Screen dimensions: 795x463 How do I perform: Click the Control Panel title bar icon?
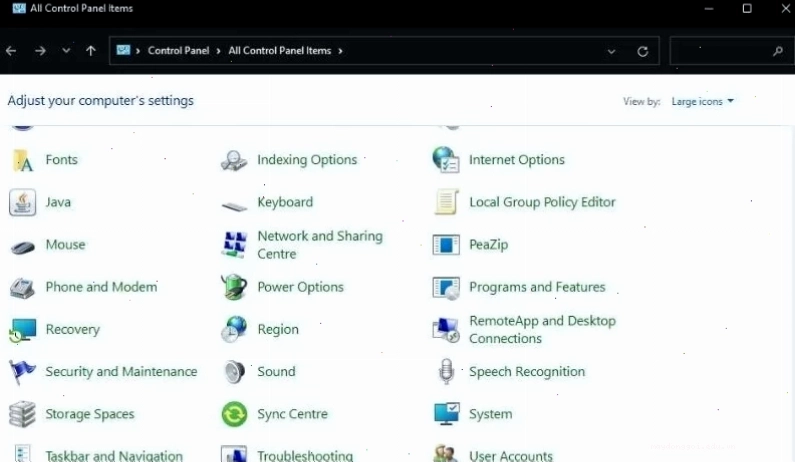coord(19,8)
